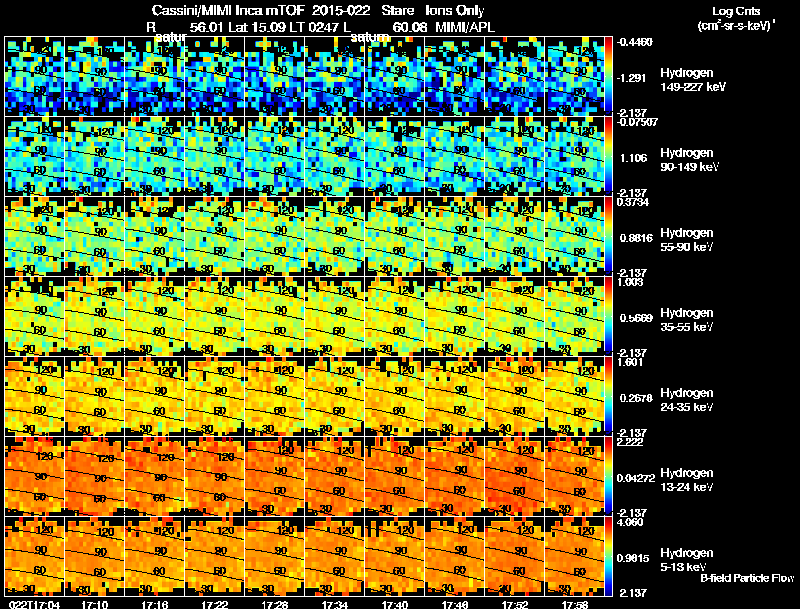Click the color bar beside Hydrogen 24-35 keV
This screenshot has width=800, height=609.
coord(608,396)
